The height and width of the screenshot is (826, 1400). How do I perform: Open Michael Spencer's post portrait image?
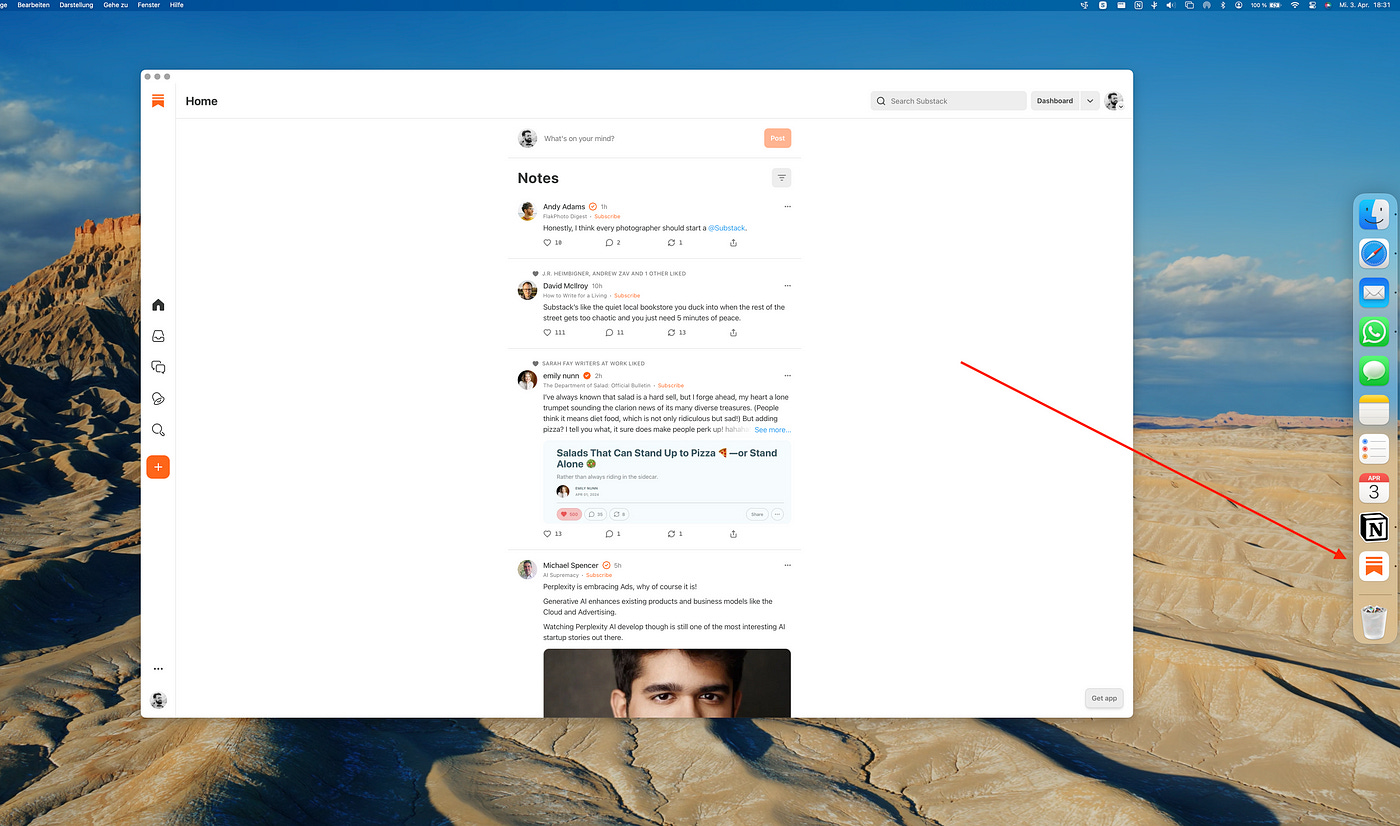[667, 683]
